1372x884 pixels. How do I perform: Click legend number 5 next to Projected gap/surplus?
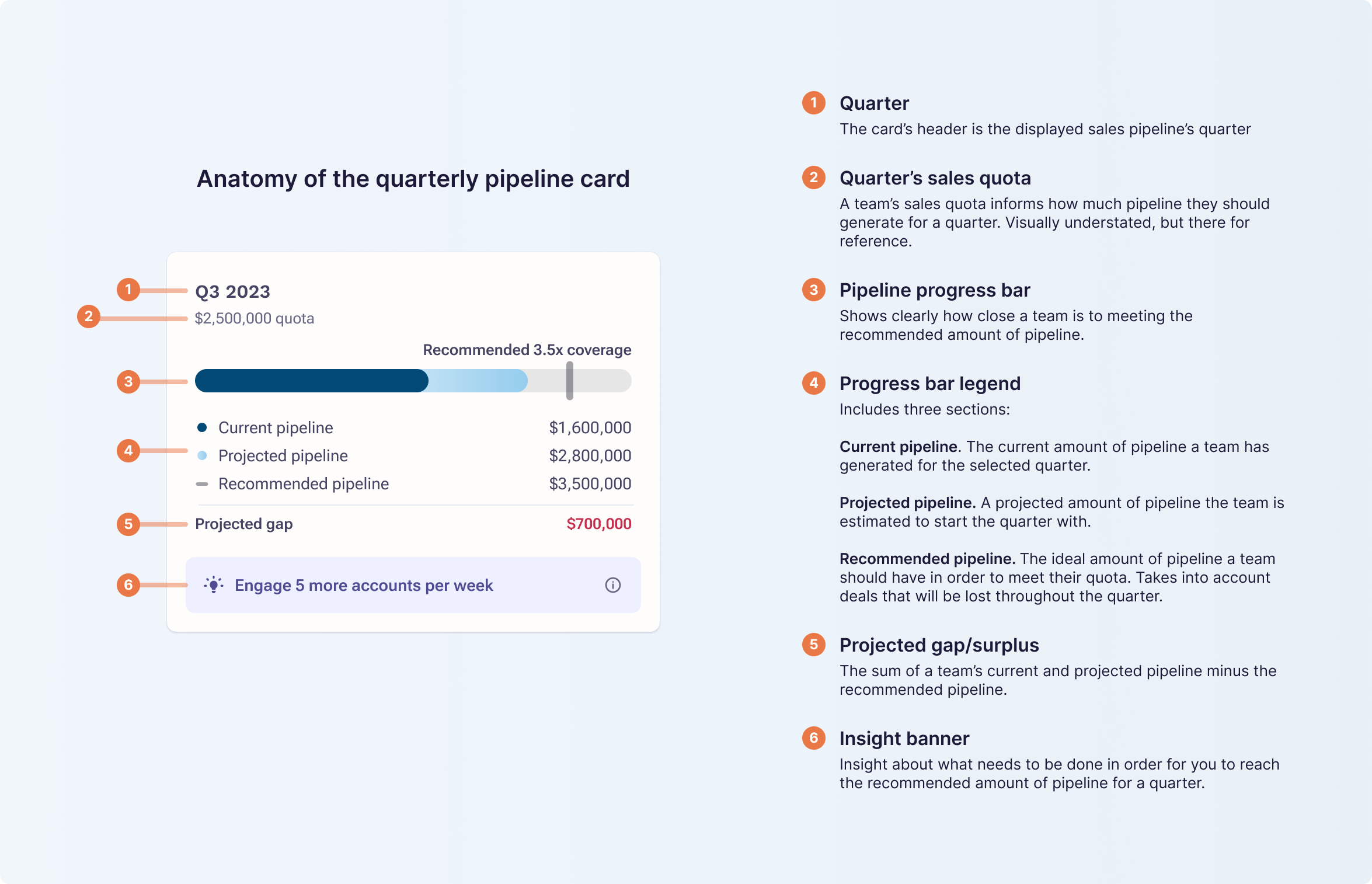813,645
